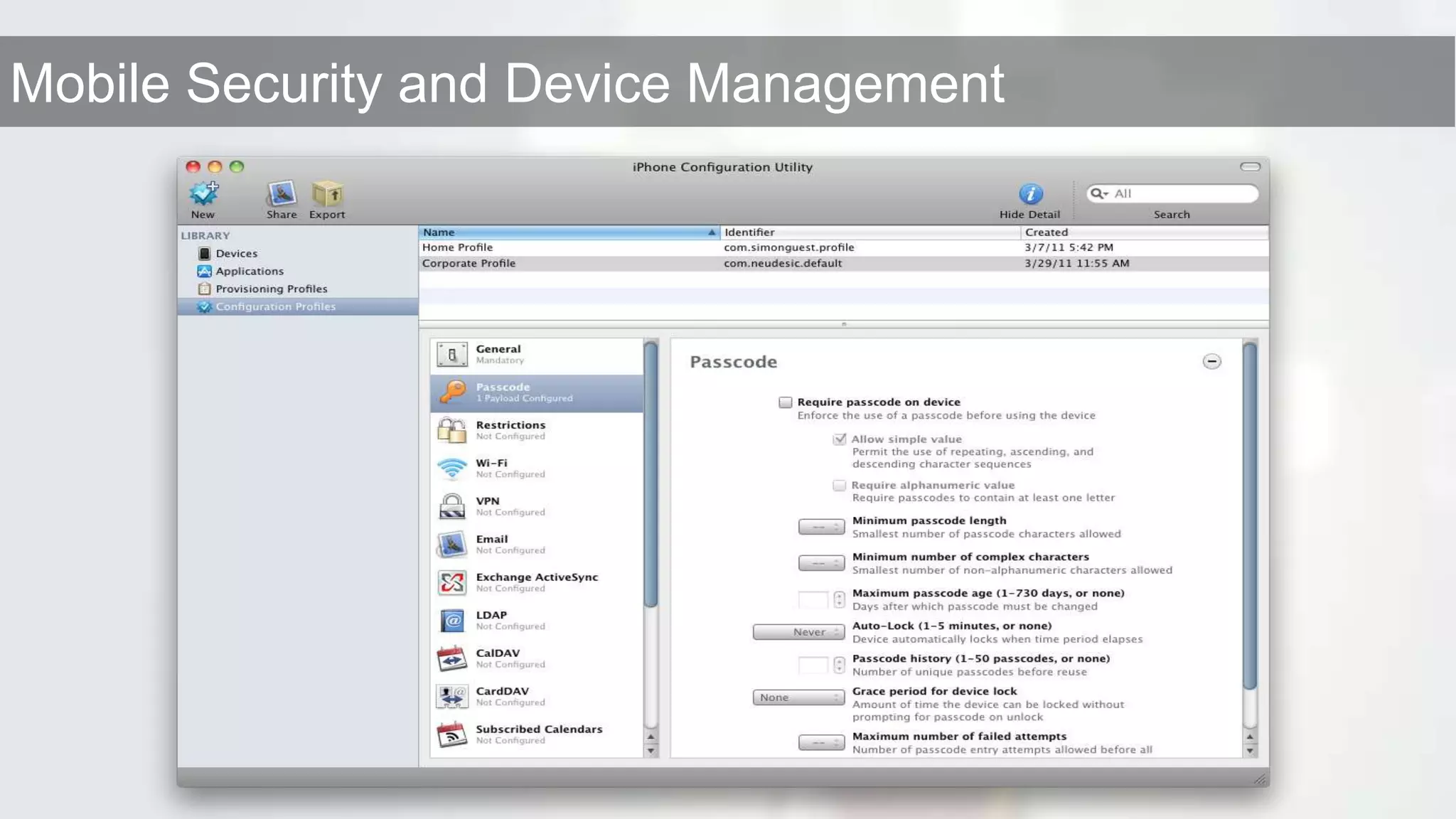Open the Exchange ActiveSync payload
This screenshot has width=1456, height=819.
(537, 582)
